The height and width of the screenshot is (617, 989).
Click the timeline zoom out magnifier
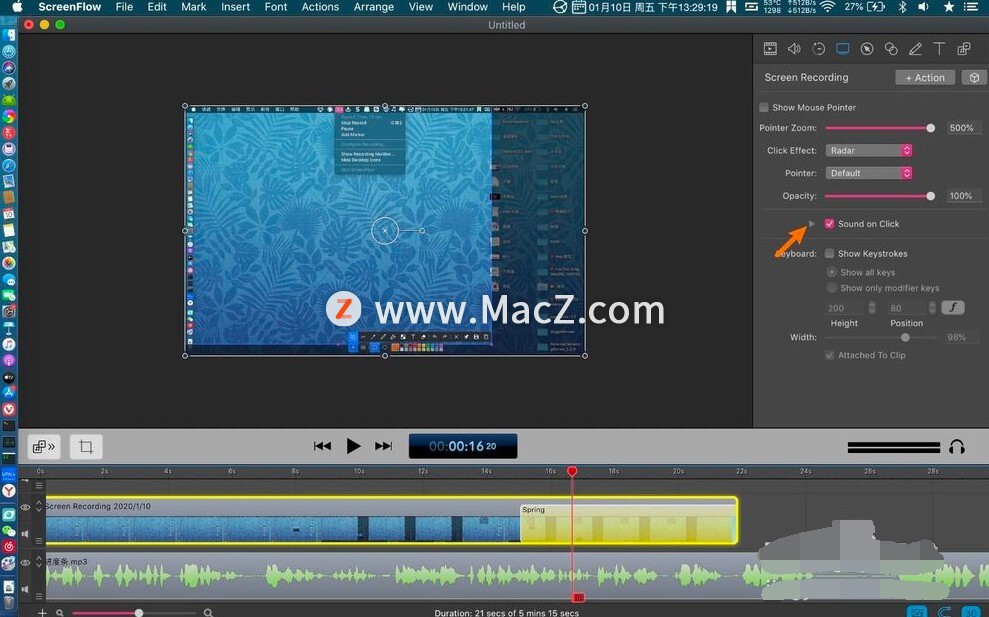click(x=59, y=613)
